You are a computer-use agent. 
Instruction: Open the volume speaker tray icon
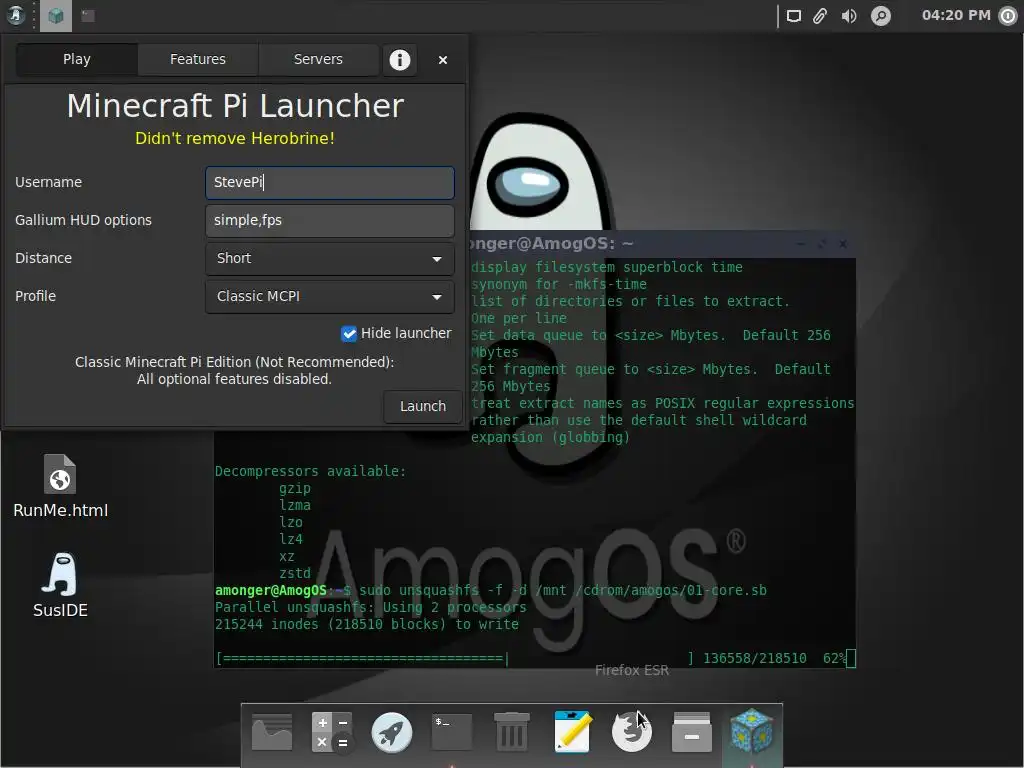[849, 16]
